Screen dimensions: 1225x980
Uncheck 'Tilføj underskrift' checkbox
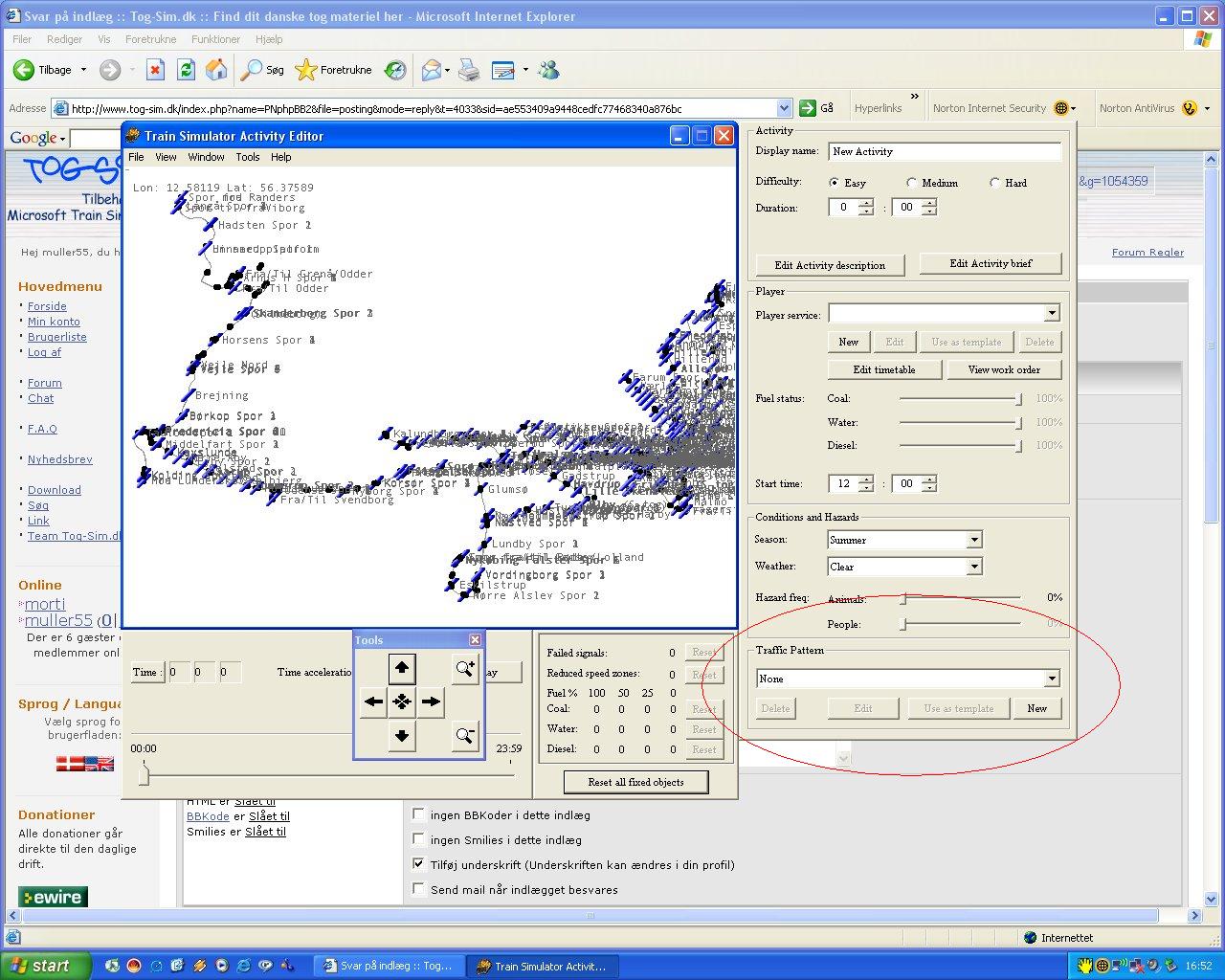pyautogui.click(x=418, y=864)
